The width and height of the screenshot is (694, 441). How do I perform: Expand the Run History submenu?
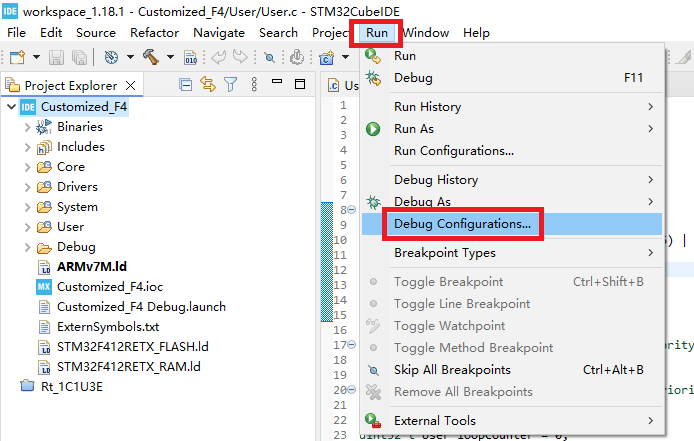(x=650, y=106)
